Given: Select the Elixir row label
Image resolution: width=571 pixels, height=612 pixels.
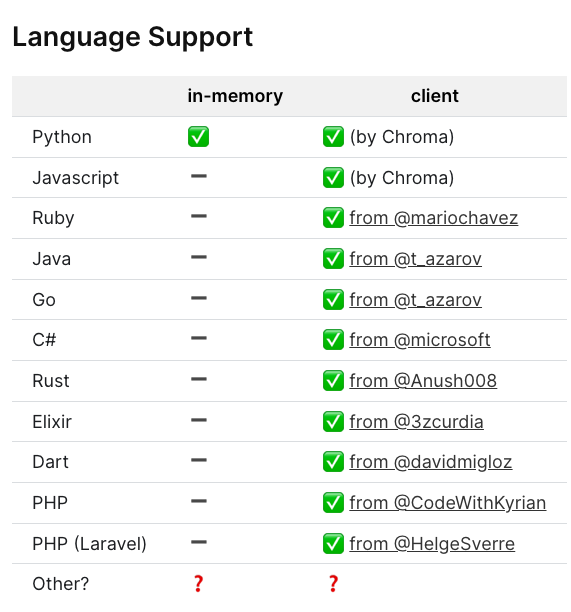Looking at the screenshot, I should pyautogui.click(x=52, y=422).
